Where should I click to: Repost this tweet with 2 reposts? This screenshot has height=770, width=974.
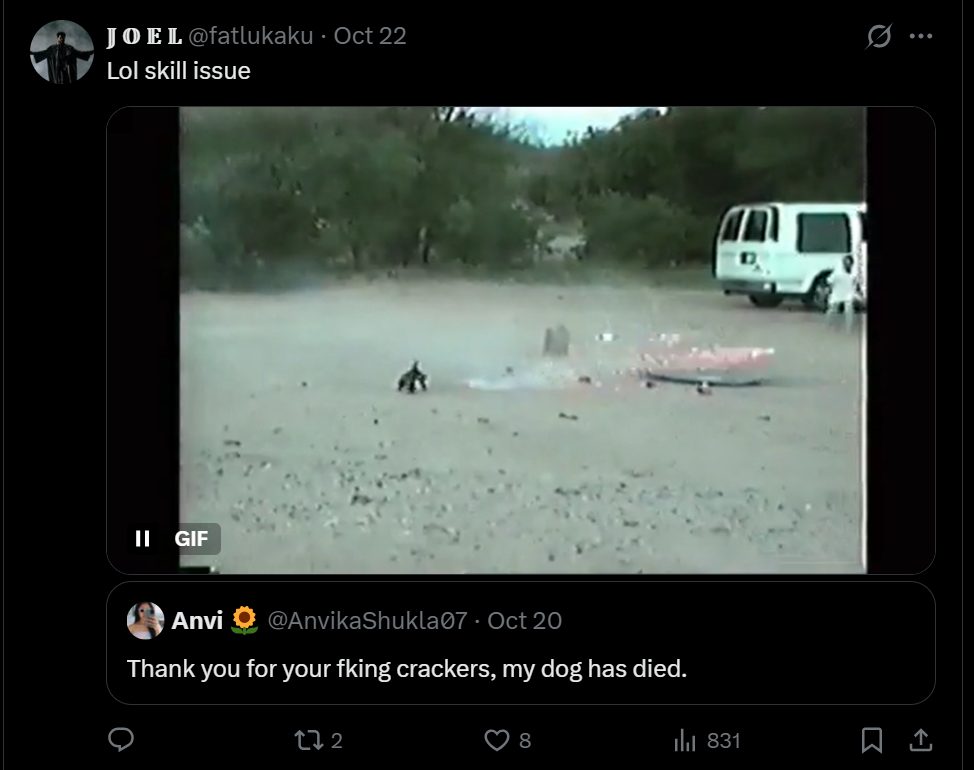tap(318, 740)
